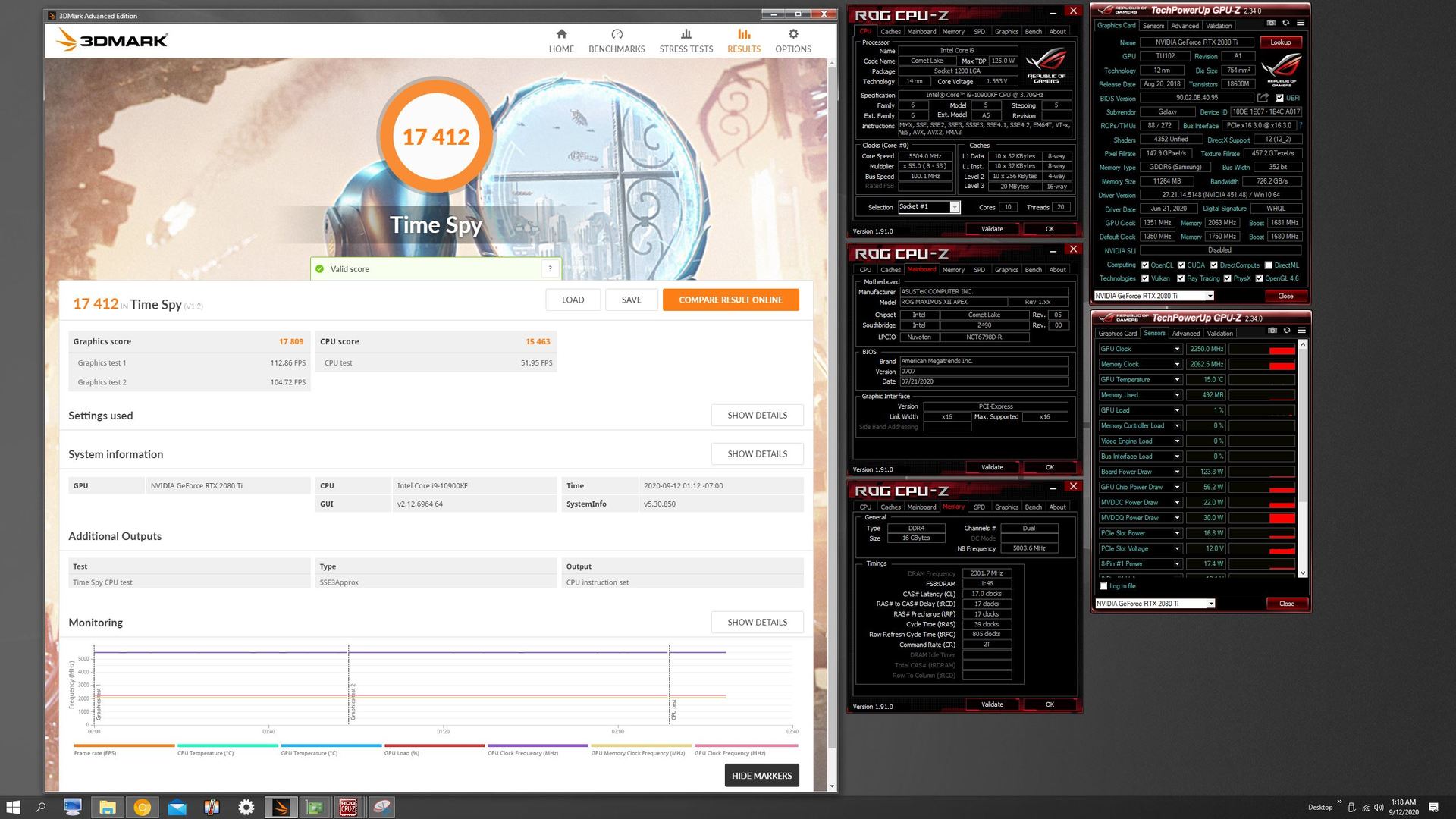Open the Caches tab in top CPU-Z window
The image size is (1456, 819).
coord(890,32)
